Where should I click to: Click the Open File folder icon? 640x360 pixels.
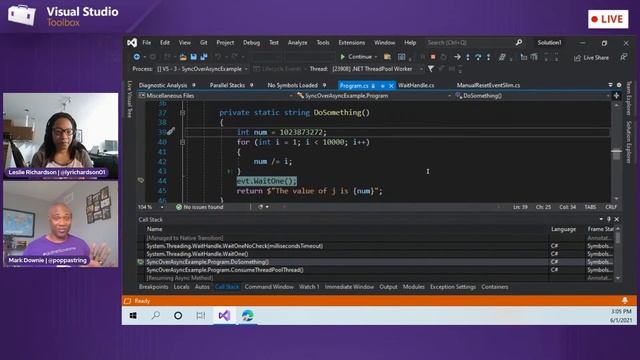click(183, 57)
